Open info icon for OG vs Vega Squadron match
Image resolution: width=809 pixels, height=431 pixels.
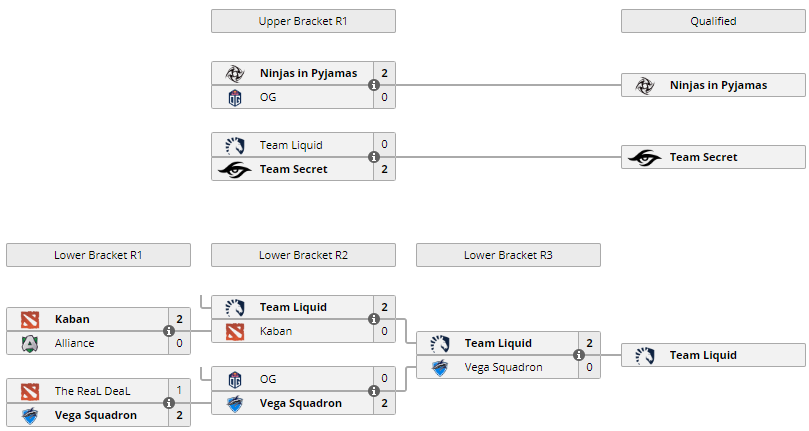374,391
